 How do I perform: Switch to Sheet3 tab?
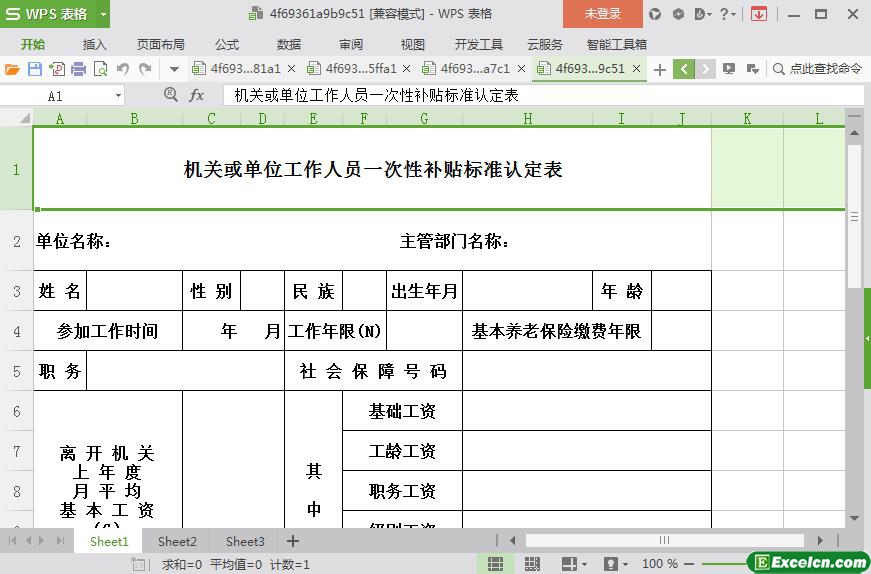click(x=245, y=541)
